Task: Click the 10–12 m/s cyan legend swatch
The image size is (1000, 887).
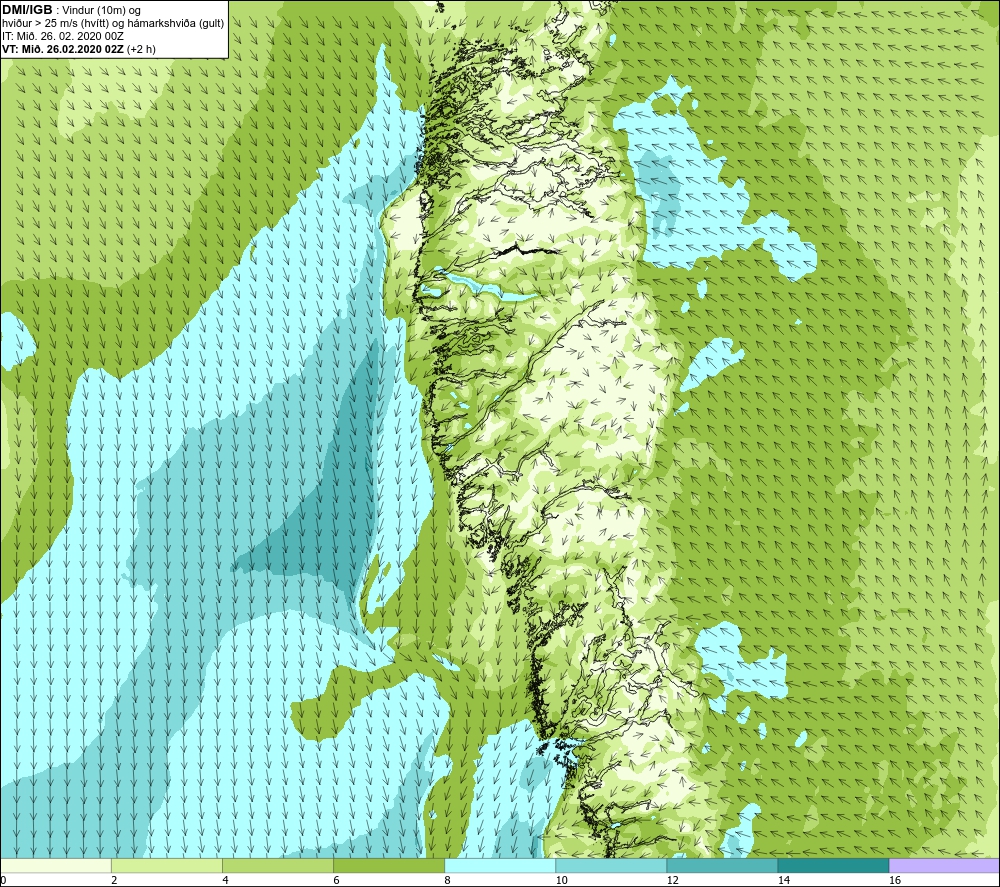Action: click(611, 866)
